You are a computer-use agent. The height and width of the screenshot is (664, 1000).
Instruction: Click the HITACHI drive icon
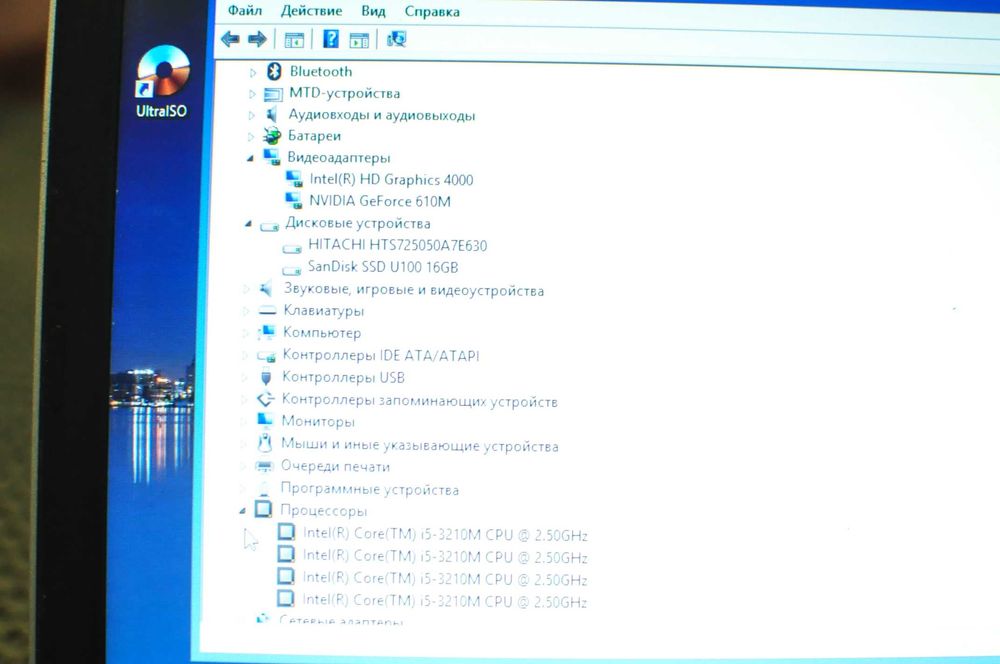(292, 247)
